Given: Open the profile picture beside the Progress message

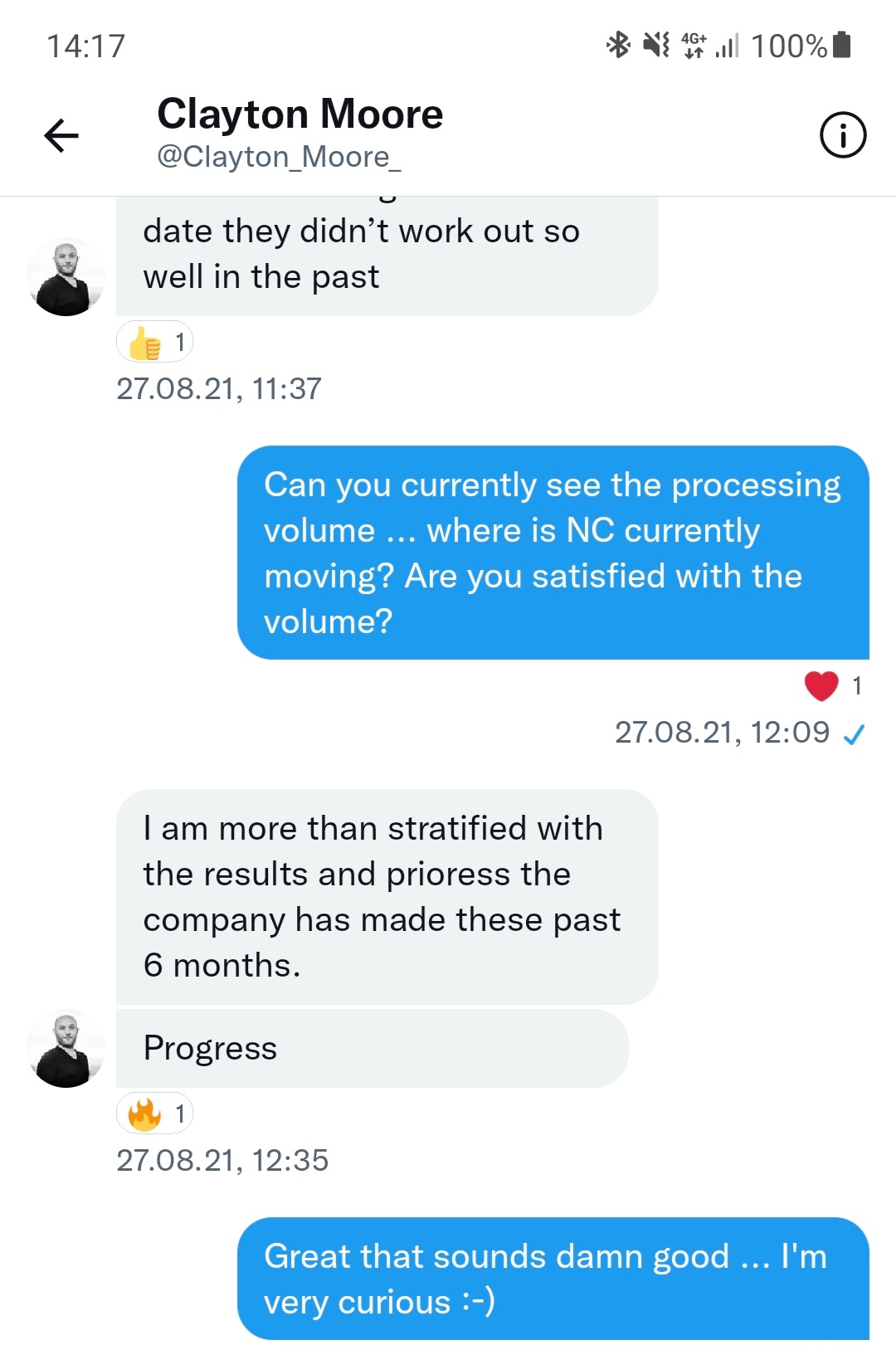Looking at the screenshot, I should tap(66, 1047).
